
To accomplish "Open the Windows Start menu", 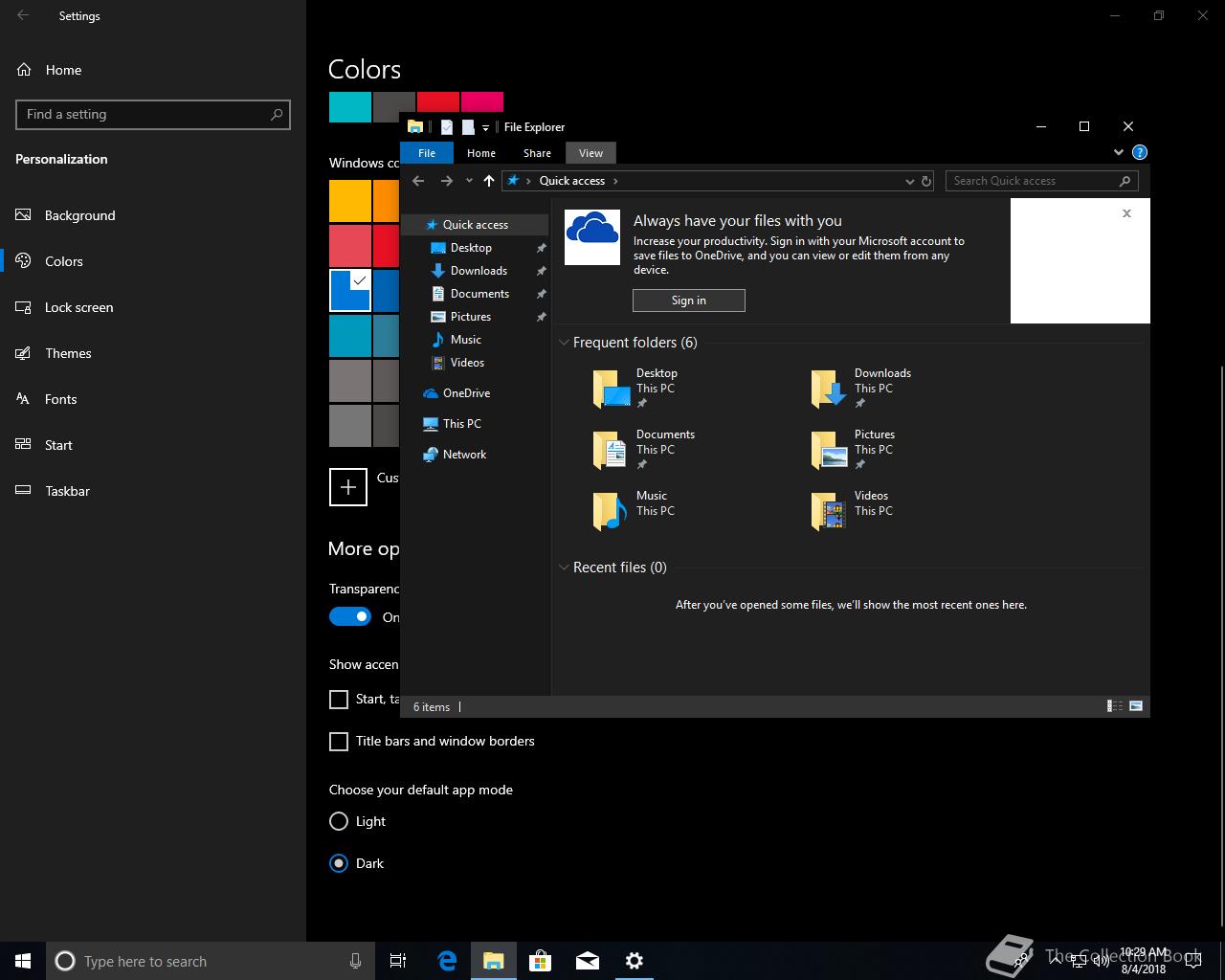I will click(x=23, y=961).
